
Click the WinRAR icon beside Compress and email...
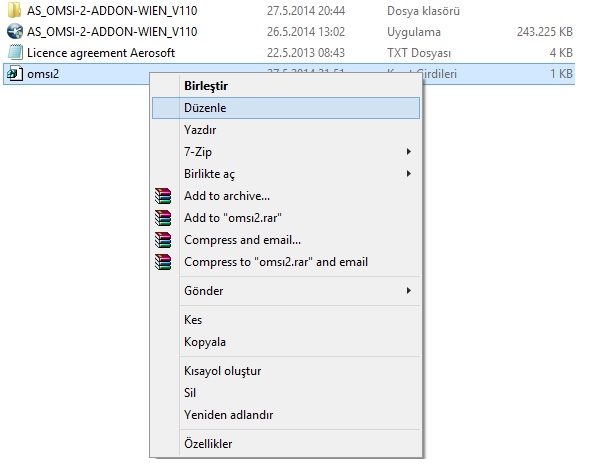pos(163,240)
